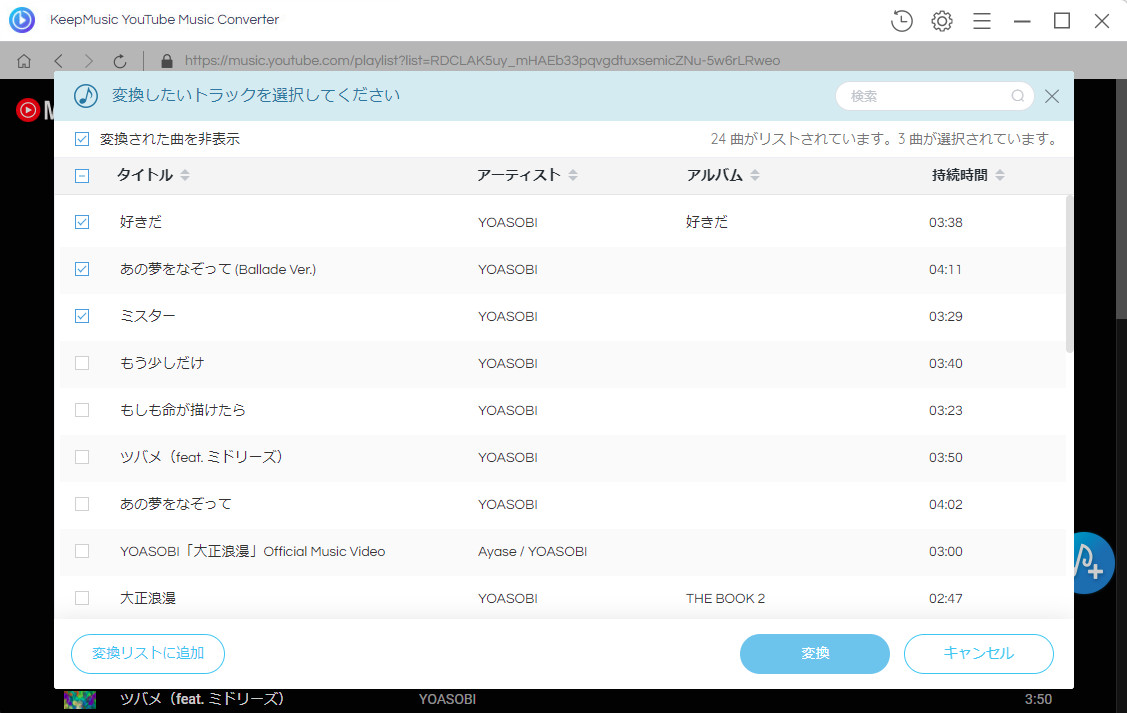This screenshot has height=713, width=1127.
Task: Uncheck the 好きだ track
Action: click(82, 222)
